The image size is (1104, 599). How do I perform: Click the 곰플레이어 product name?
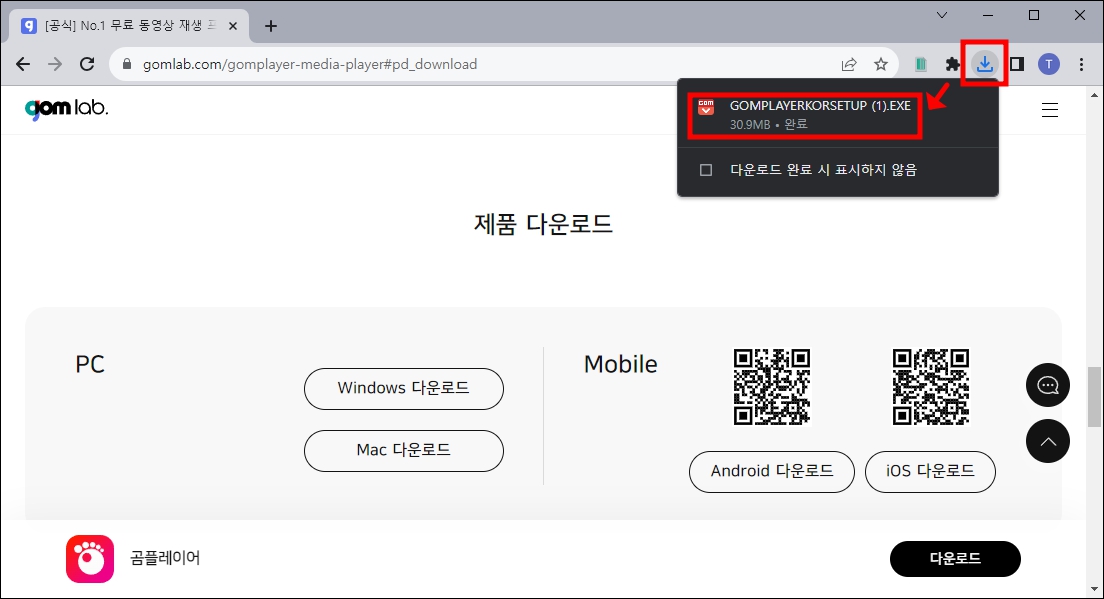165,558
